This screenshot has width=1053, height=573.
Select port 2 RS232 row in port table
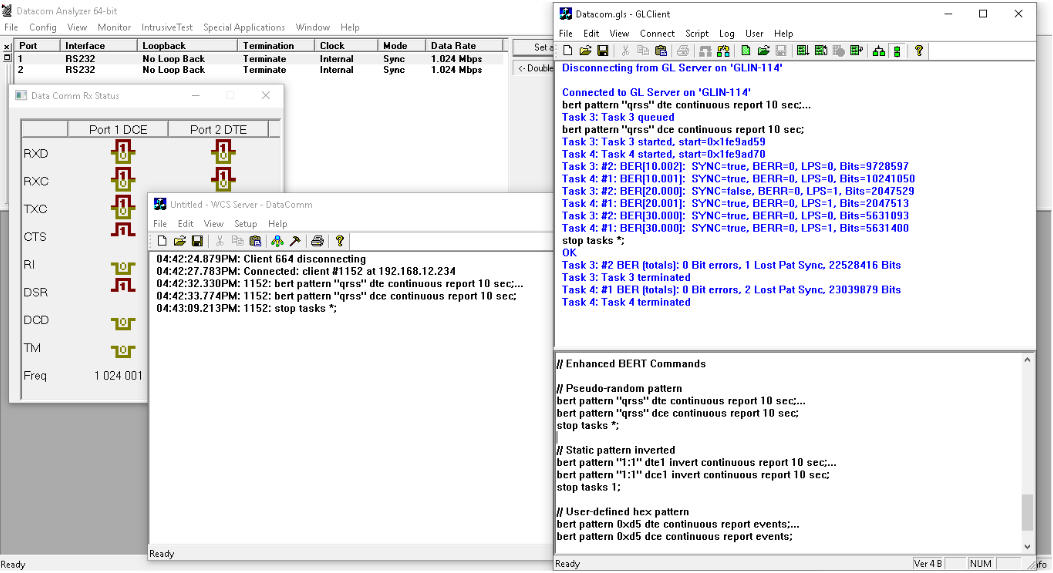point(259,70)
